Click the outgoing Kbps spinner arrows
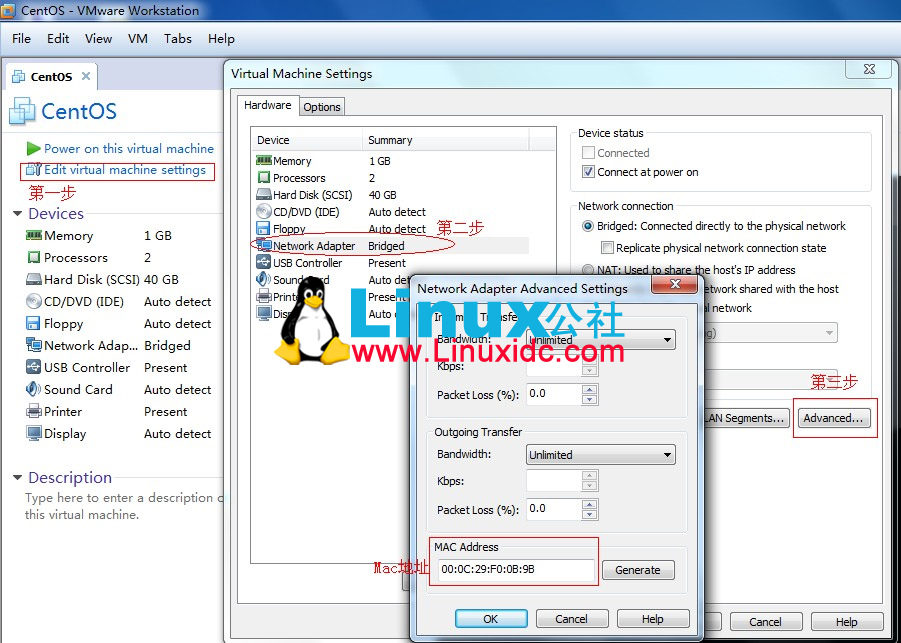The width and height of the screenshot is (901, 643). (590, 481)
